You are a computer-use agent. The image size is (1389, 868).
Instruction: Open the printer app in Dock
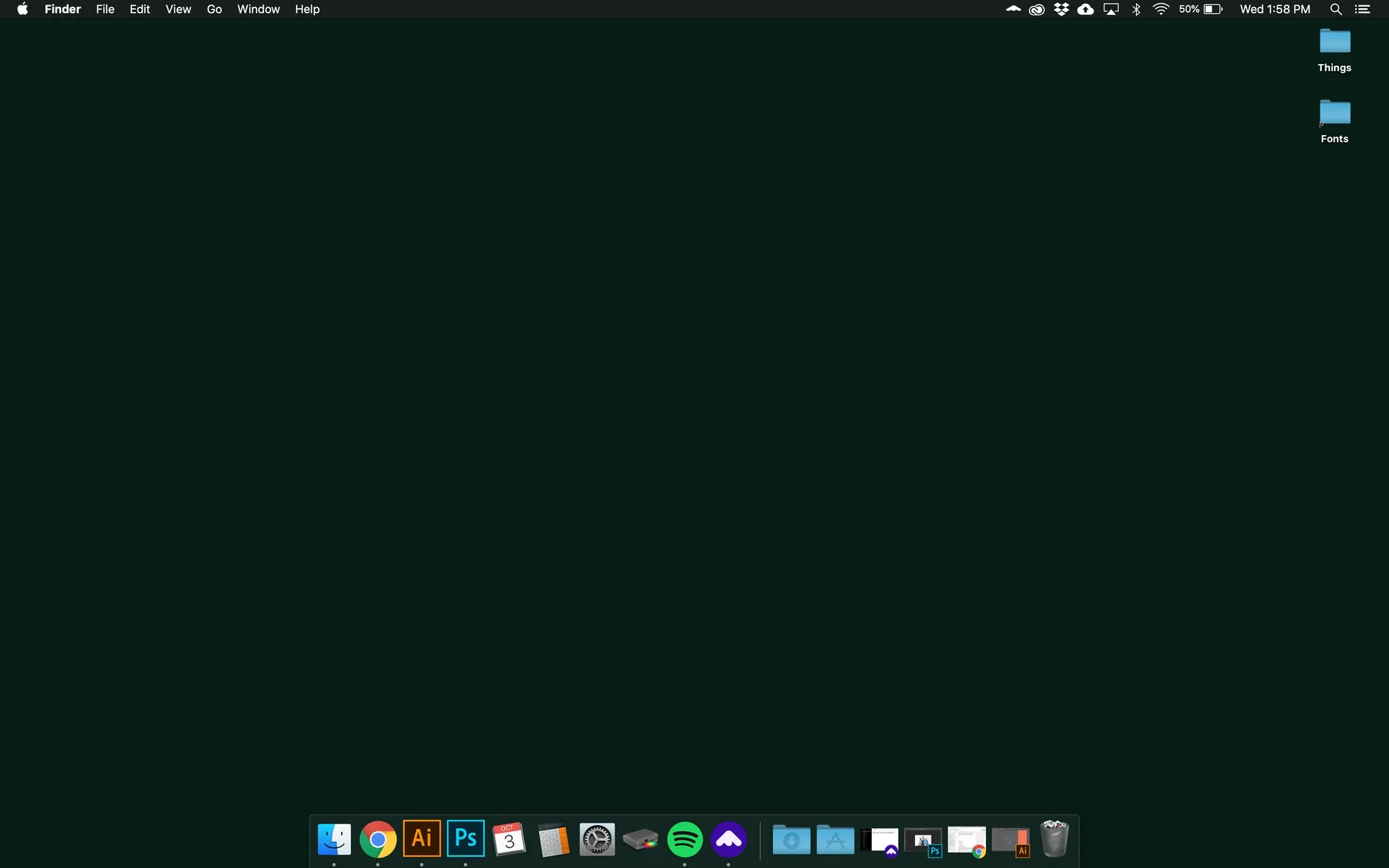click(x=641, y=839)
